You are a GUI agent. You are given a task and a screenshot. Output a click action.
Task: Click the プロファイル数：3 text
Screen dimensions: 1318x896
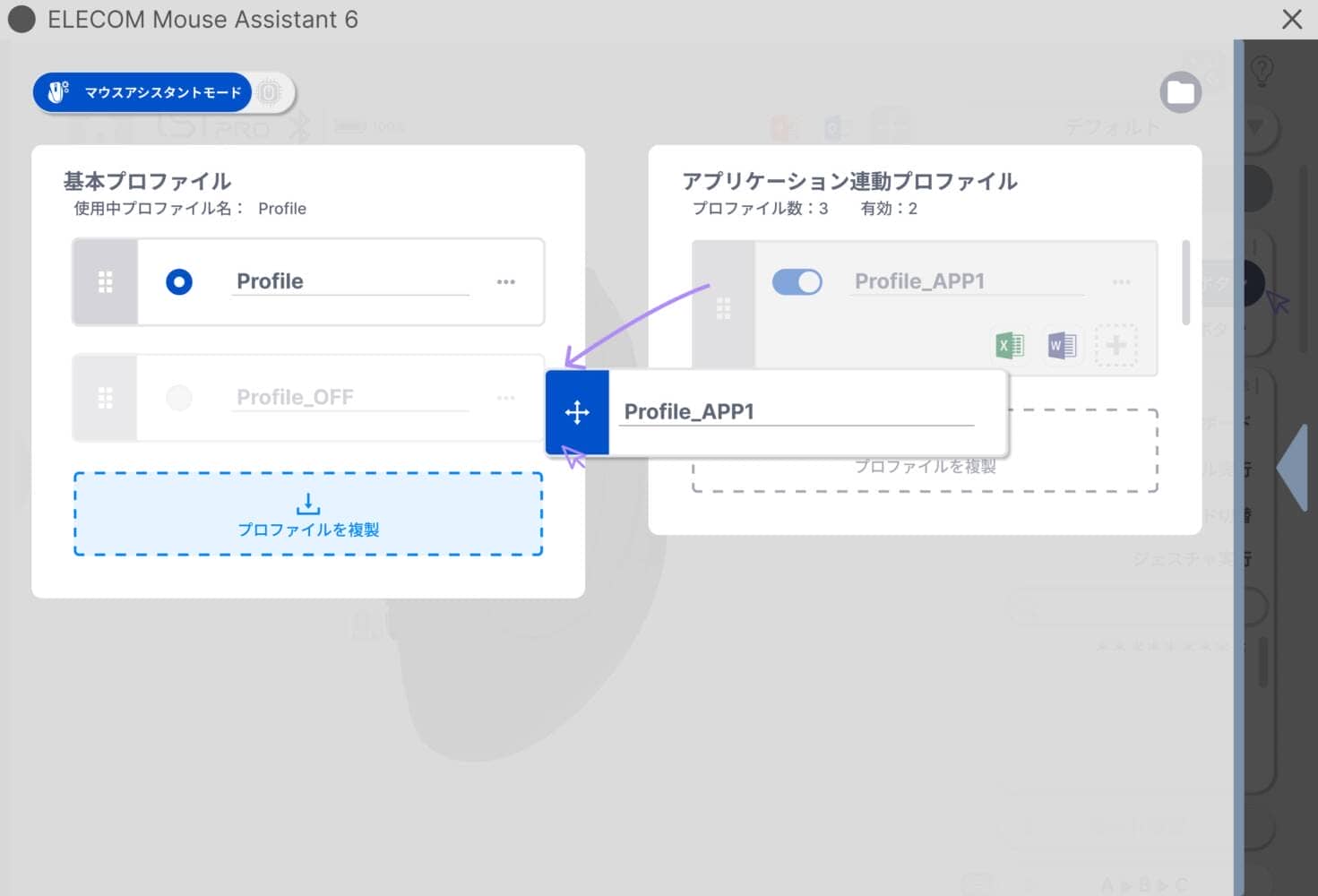[760, 209]
